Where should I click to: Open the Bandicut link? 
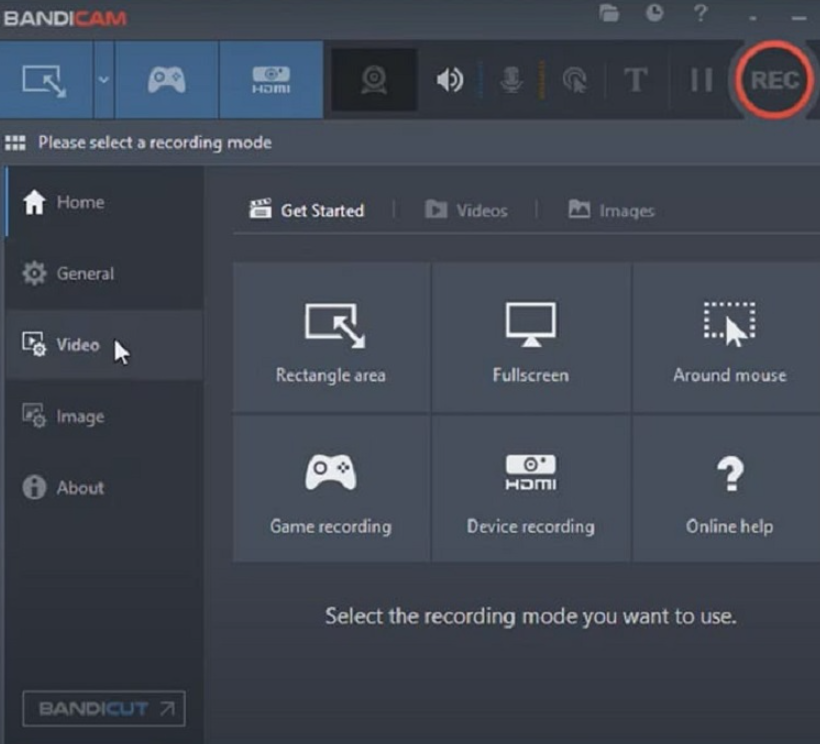104,709
